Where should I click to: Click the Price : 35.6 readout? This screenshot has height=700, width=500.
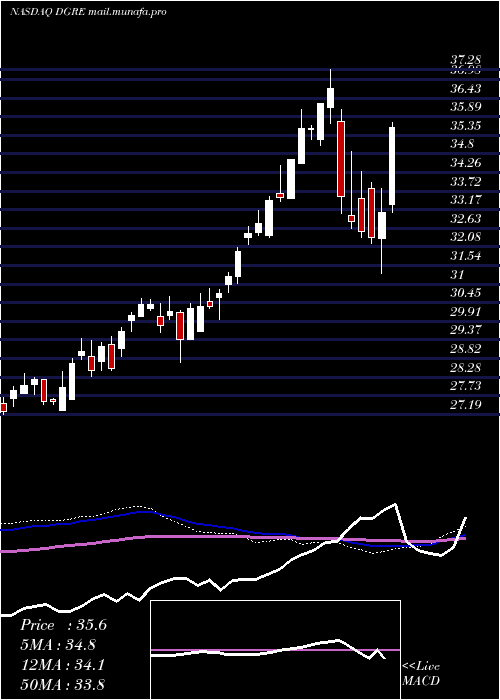pyautogui.click(x=64, y=625)
